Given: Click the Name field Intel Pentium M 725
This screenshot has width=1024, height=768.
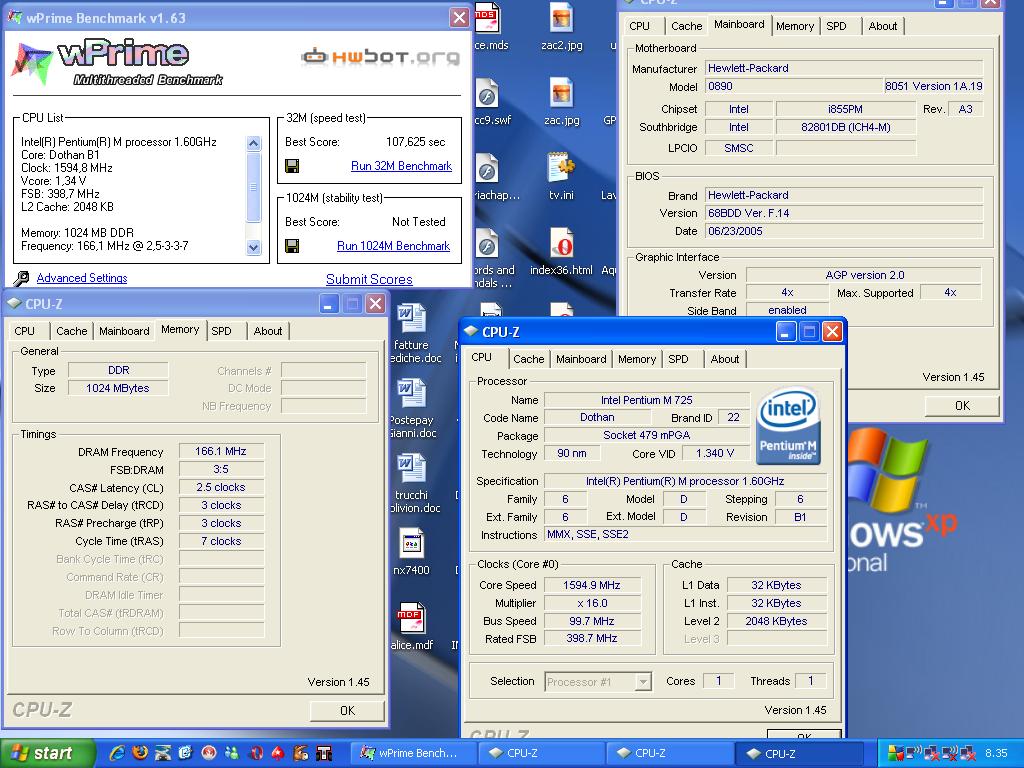Looking at the screenshot, I should pyautogui.click(x=647, y=400).
